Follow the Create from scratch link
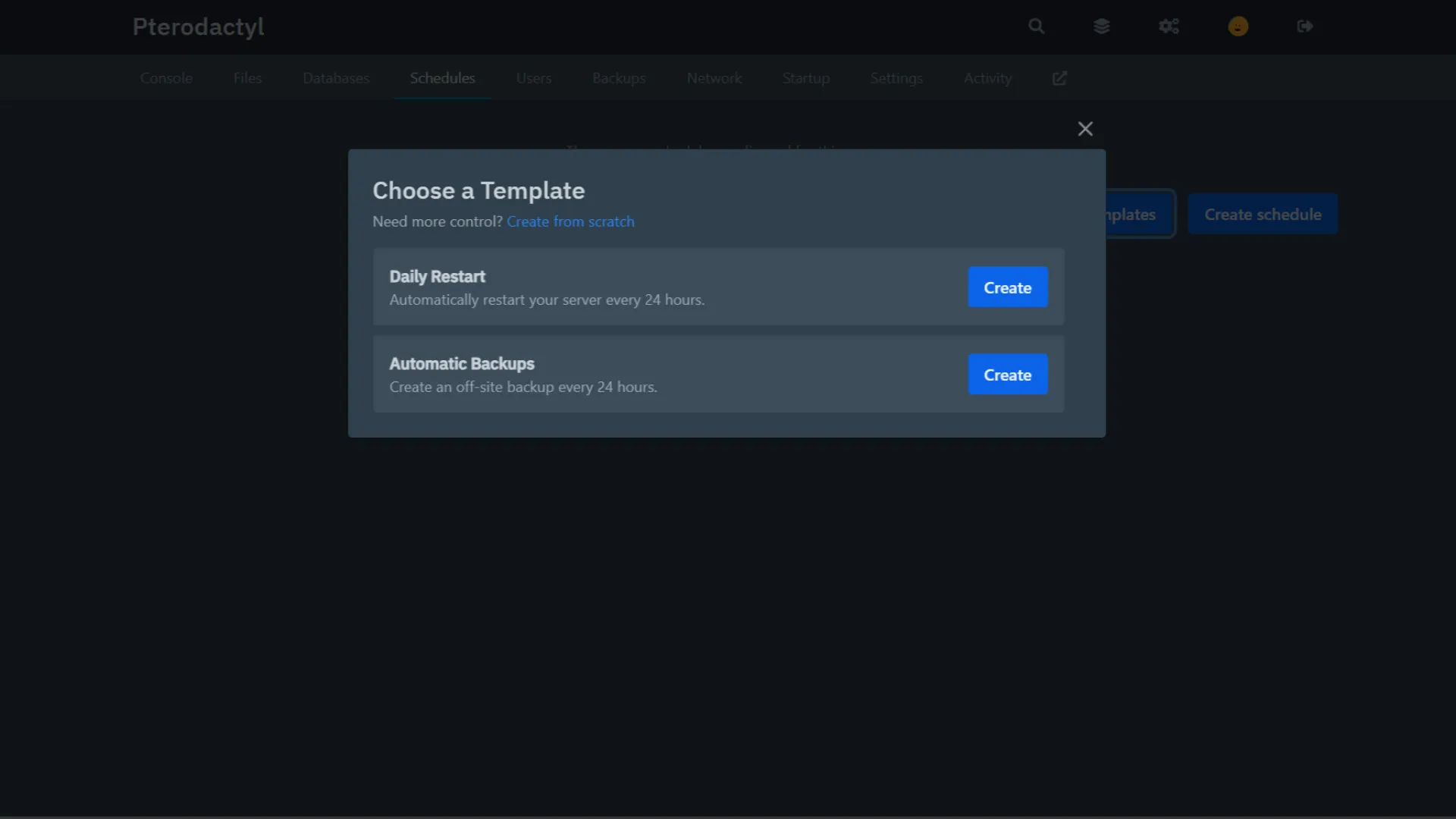This screenshot has height=819, width=1456. coord(570,221)
